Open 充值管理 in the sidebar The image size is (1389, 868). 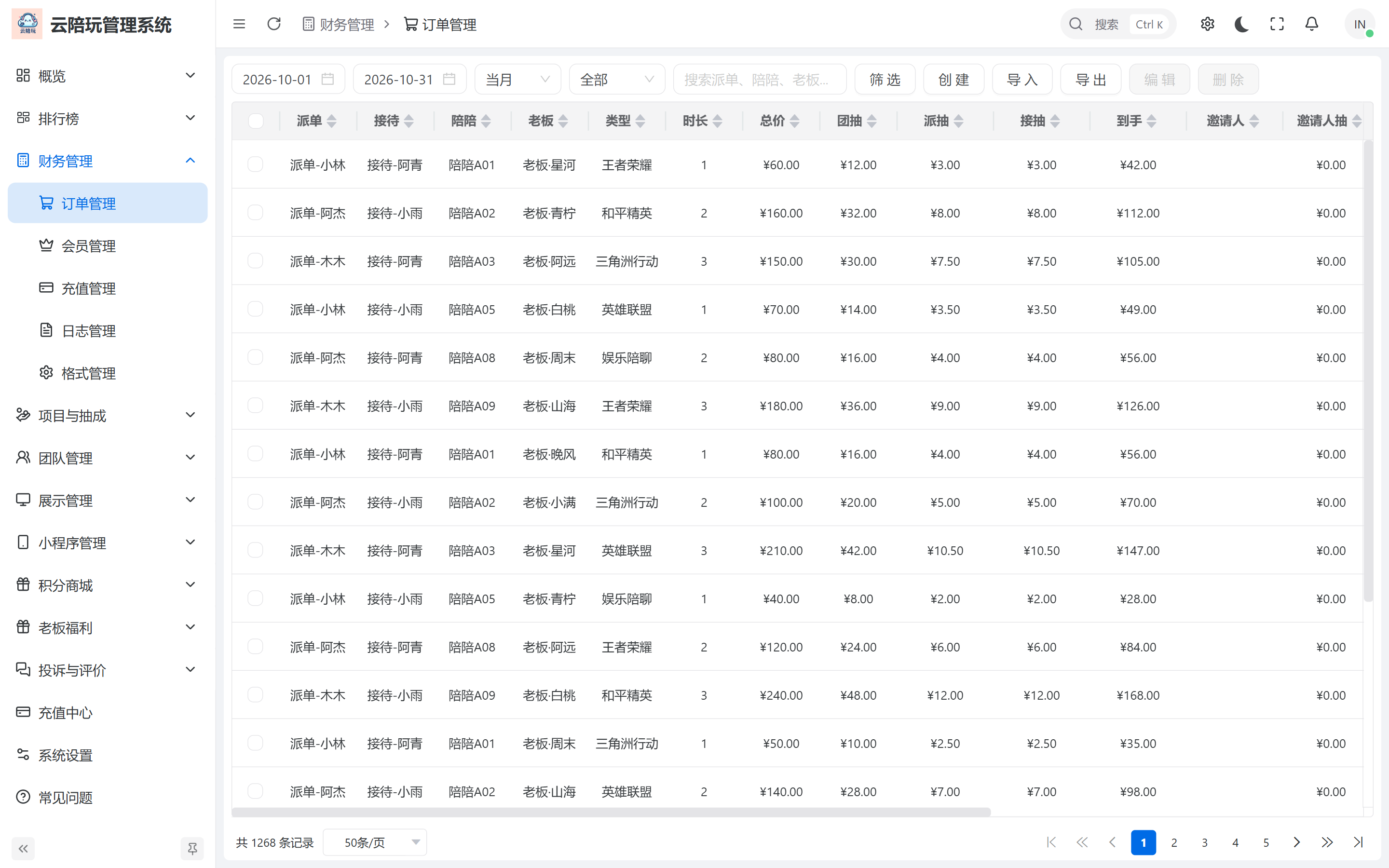click(108, 288)
